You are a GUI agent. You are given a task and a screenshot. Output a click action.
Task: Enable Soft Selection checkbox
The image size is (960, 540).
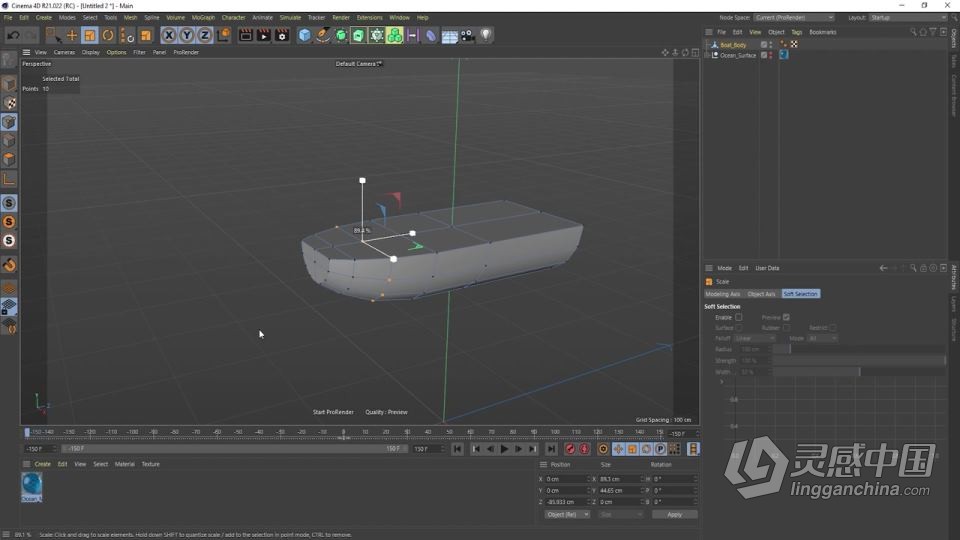pyautogui.click(x=738, y=317)
